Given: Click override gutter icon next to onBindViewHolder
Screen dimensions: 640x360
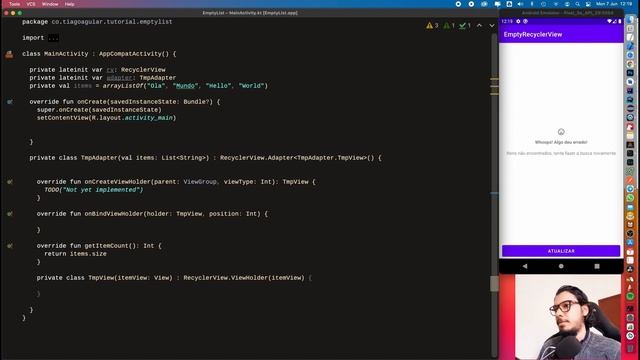Looking at the screenshot, I should (10, 213).
